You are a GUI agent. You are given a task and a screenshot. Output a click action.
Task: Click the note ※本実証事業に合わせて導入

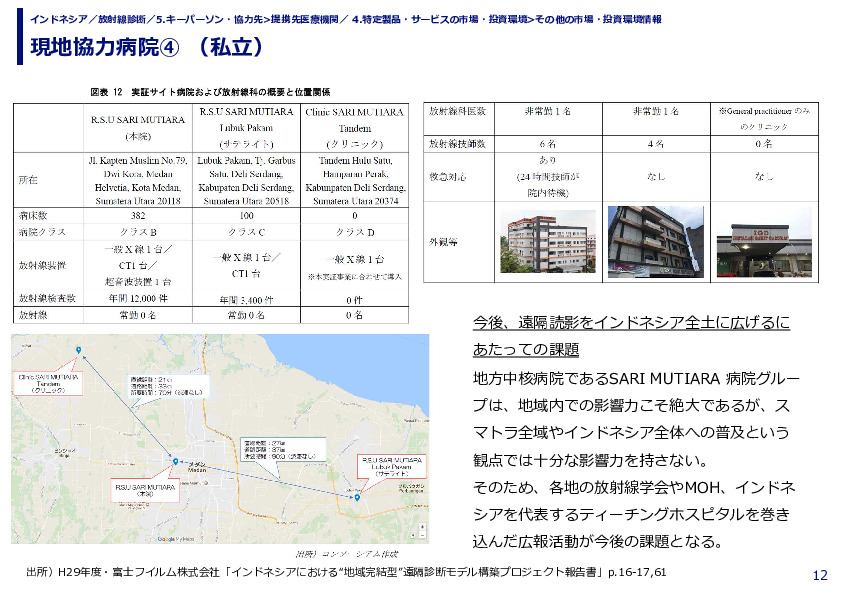354,277
